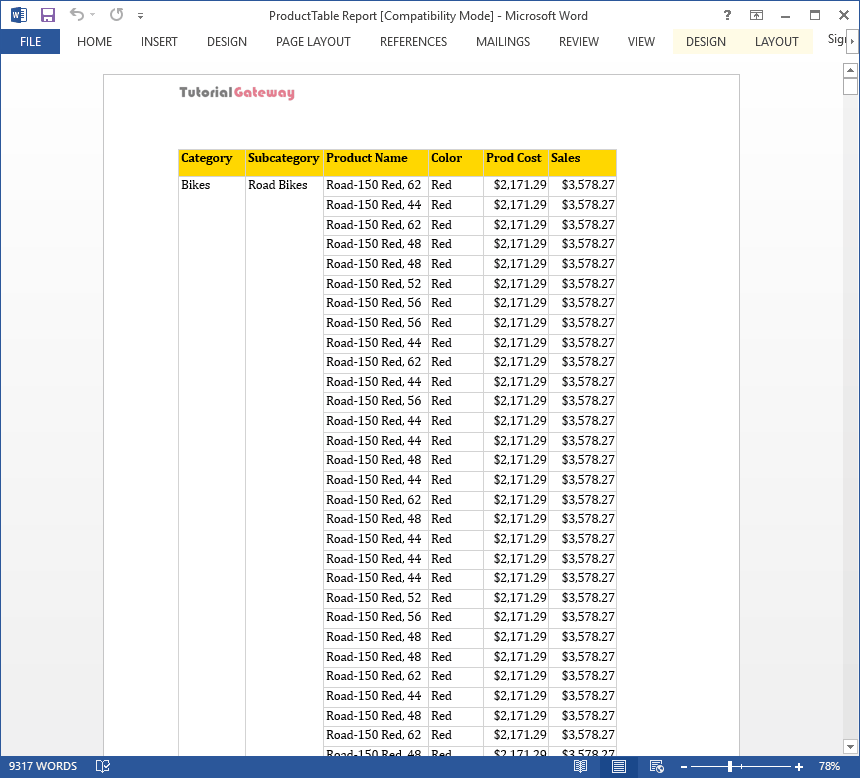Click the Save icon on Quick Access Toolbar
860x778 pixels.
47,15
